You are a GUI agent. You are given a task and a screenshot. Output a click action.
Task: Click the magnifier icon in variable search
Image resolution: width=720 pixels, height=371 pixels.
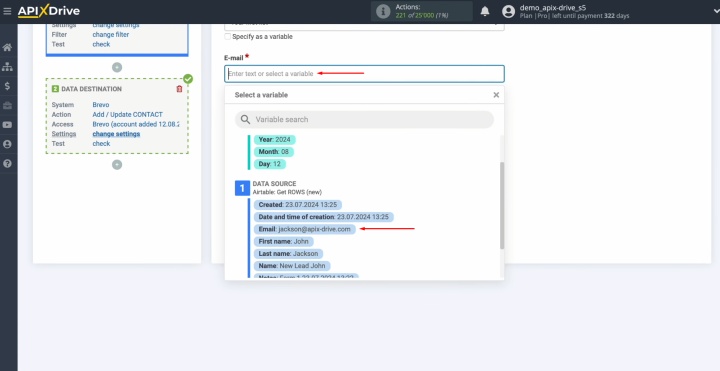(246, 119)
